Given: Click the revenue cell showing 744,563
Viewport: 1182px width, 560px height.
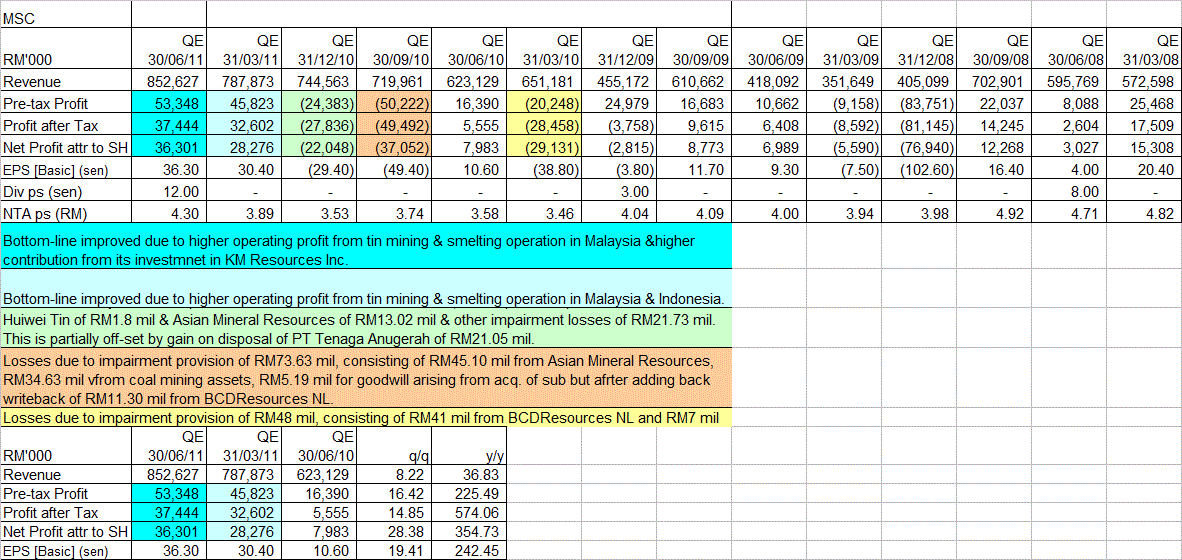Looking at the screenshot, I should (320, 82).
